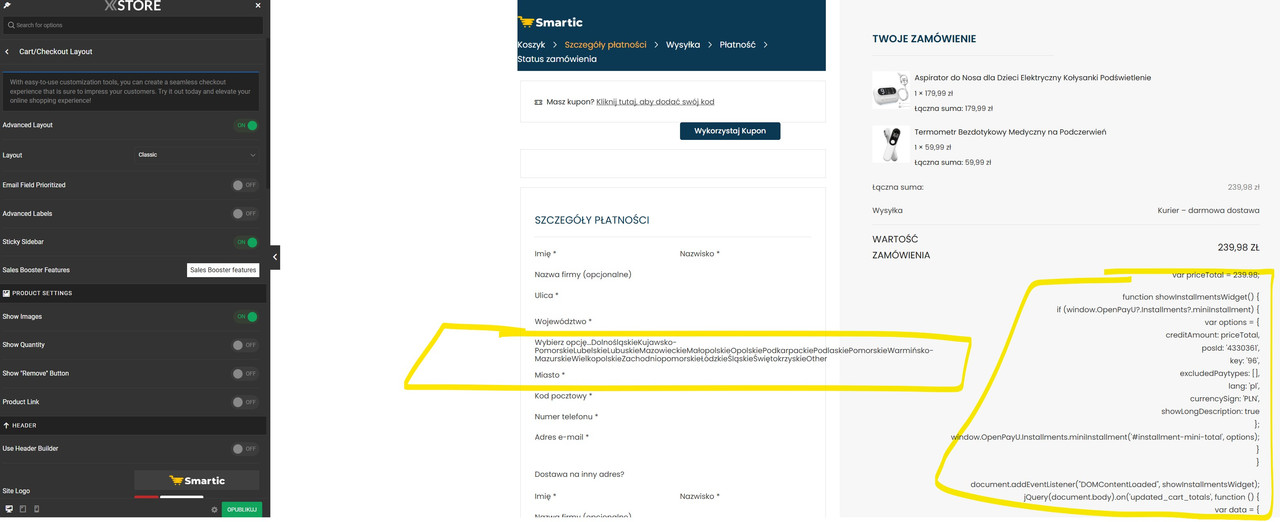Enable Show "Remove" Button toggle
This screenshot has height=522, width=1280.
point(245,373)
